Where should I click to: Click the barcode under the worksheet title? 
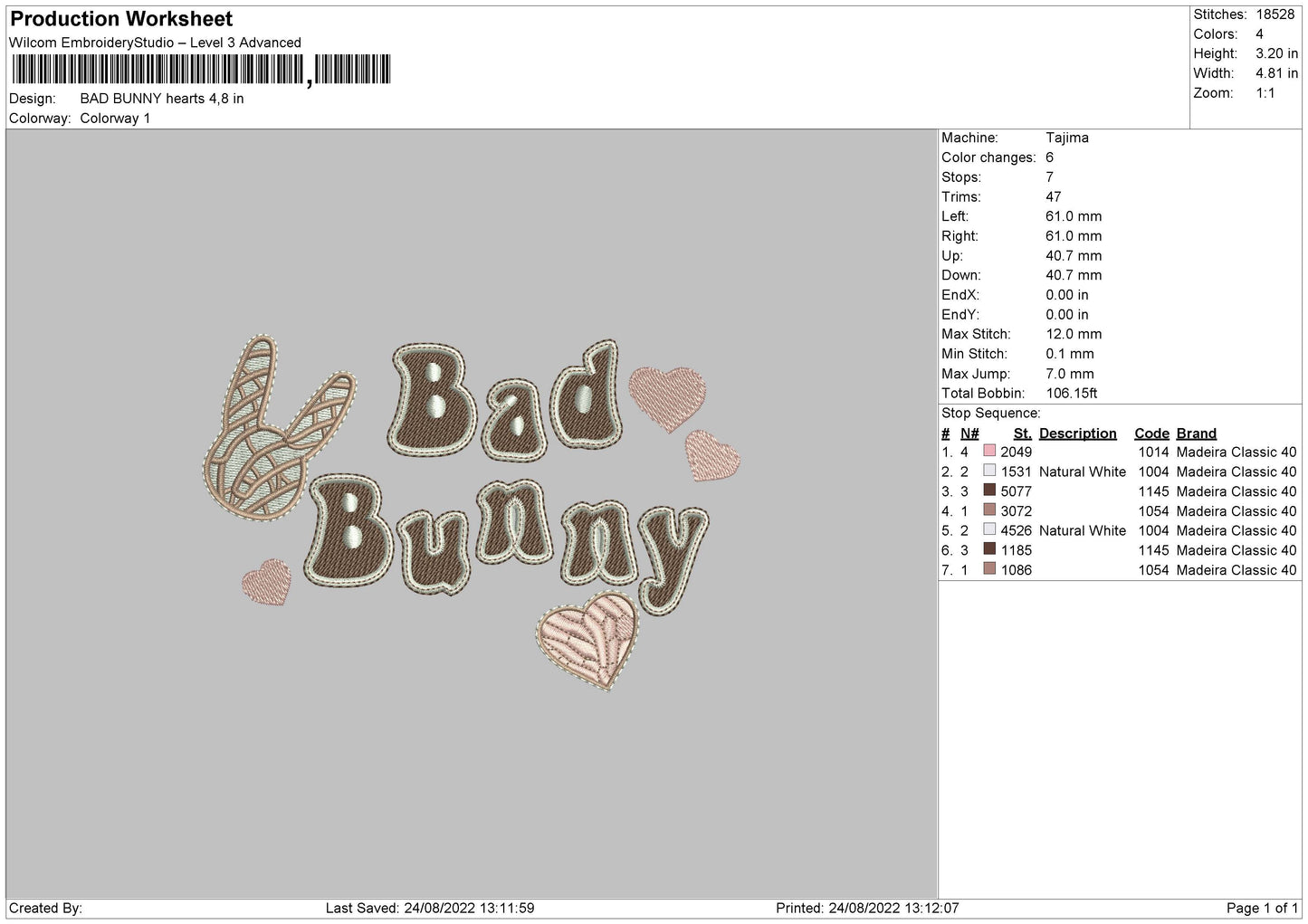click(201, 70)
